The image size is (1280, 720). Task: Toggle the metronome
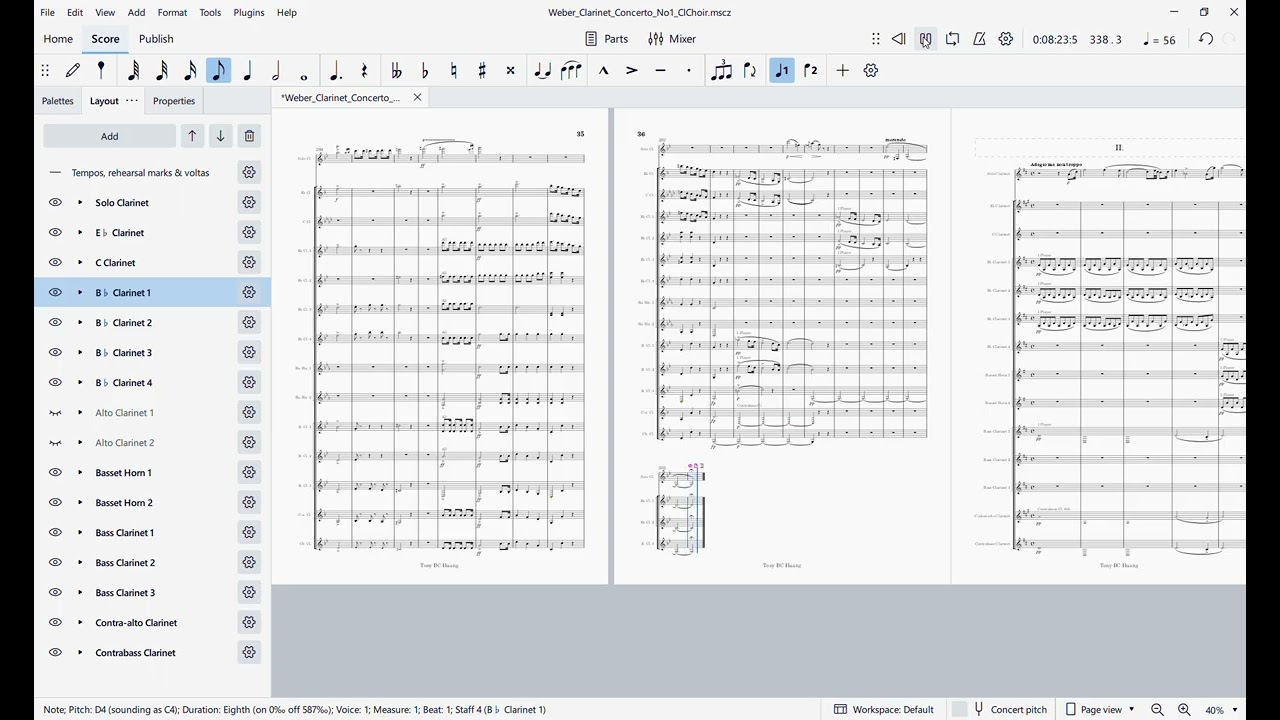coord(979,39)
